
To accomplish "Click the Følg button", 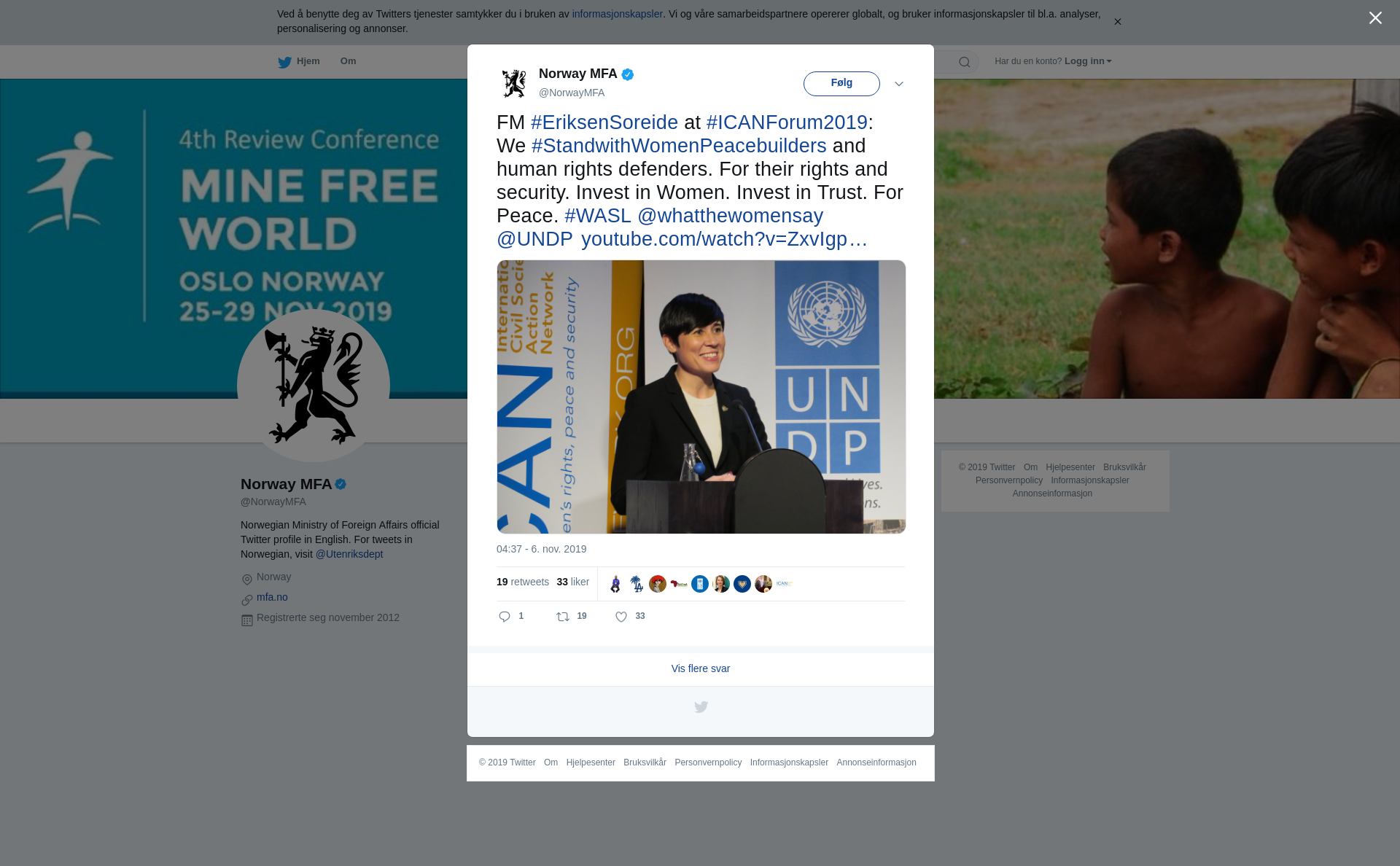I will [x=841, y=84].
